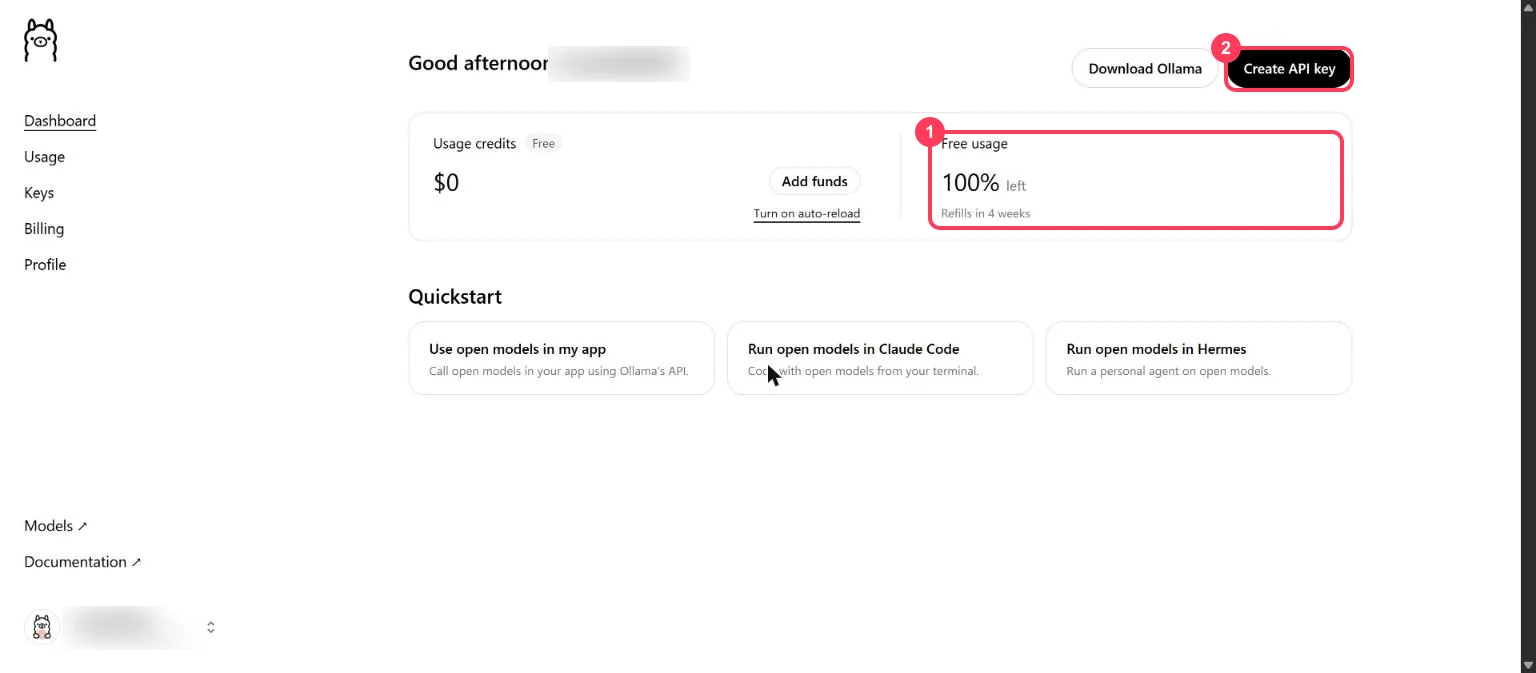Open 'Run open models in Claude Code' card

[880, 358]
